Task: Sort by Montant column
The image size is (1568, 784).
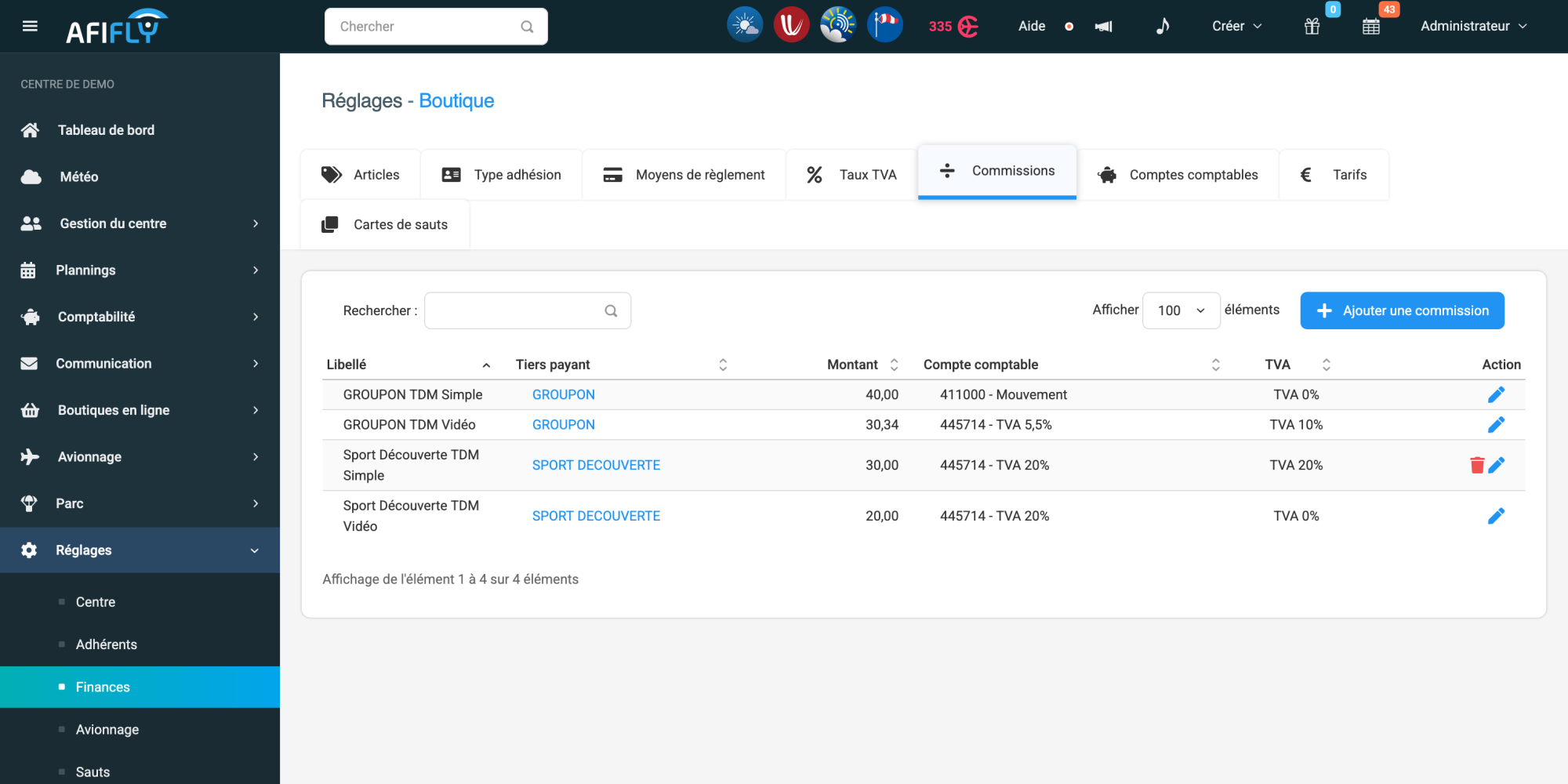Action: [894, 365]
